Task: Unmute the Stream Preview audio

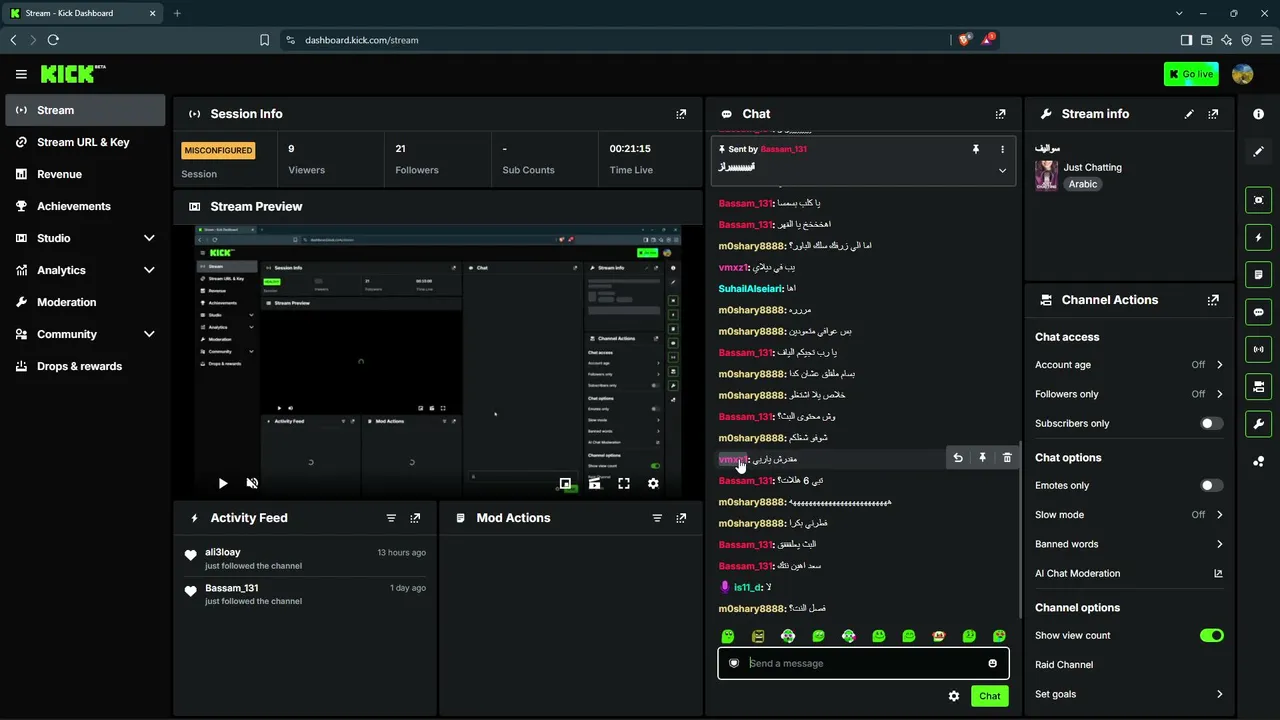Action: tap(252, 483)
